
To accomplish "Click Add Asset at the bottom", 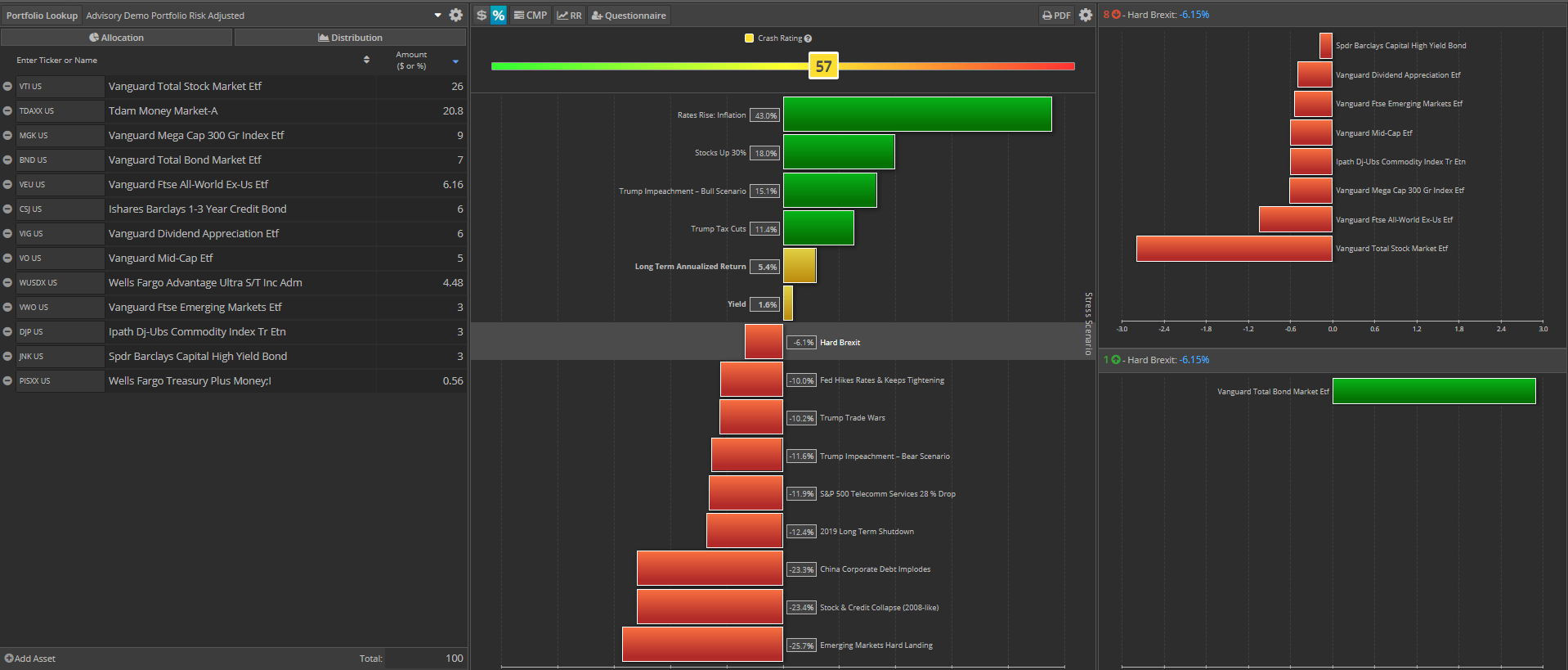I will click(30, 659).
